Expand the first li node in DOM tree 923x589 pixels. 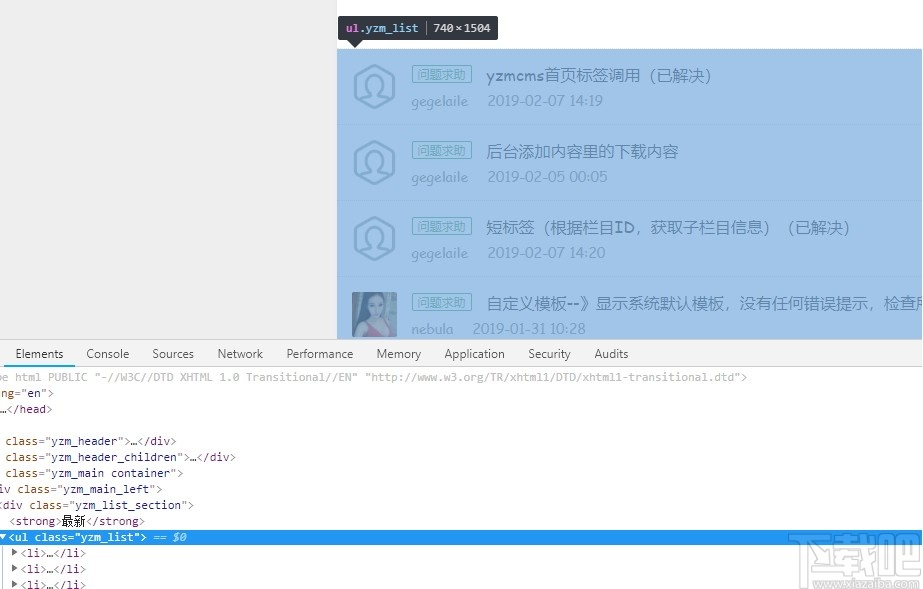click(x=14, y=552)
